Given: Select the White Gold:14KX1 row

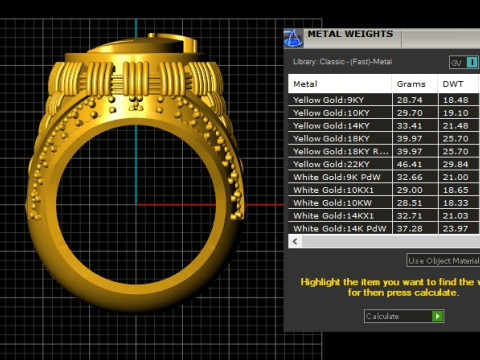Looking at the screenshot, I should pyautogui.click(x=384, y=216).
